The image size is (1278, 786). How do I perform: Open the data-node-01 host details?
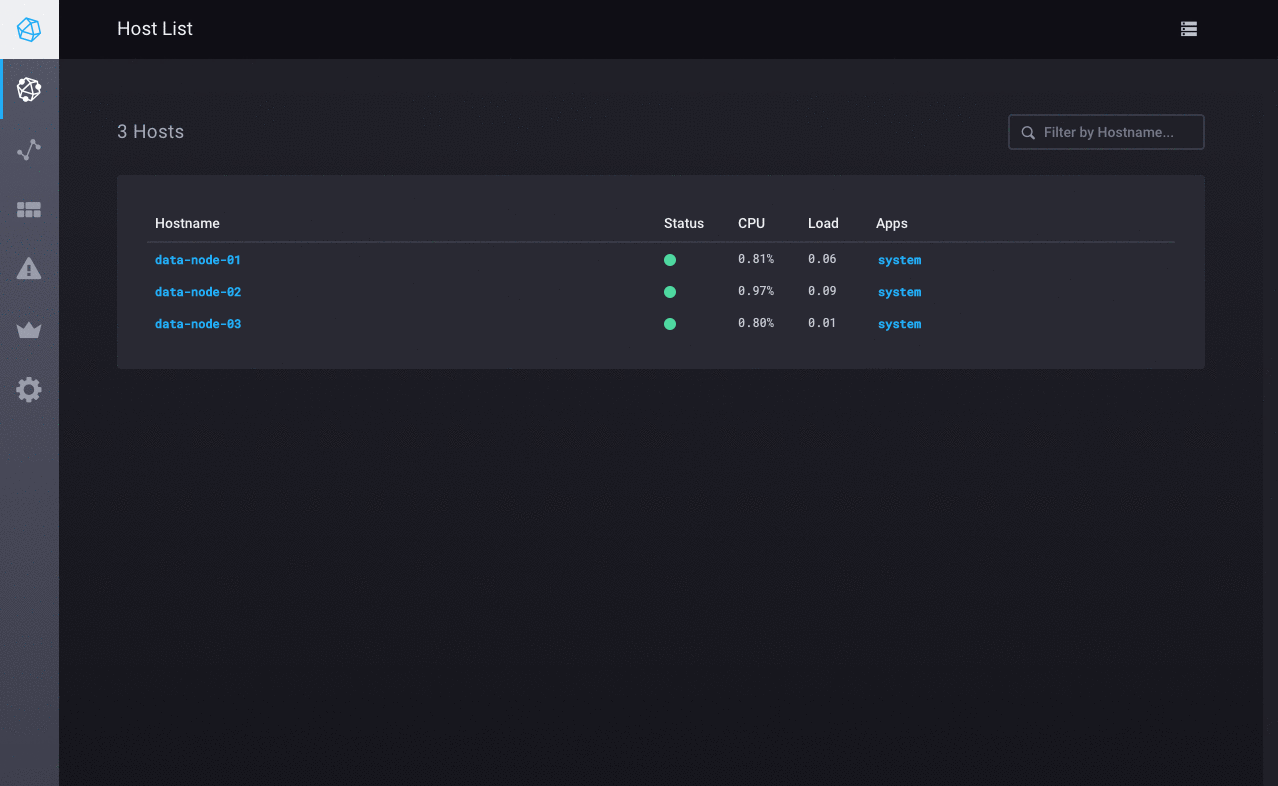197,259
